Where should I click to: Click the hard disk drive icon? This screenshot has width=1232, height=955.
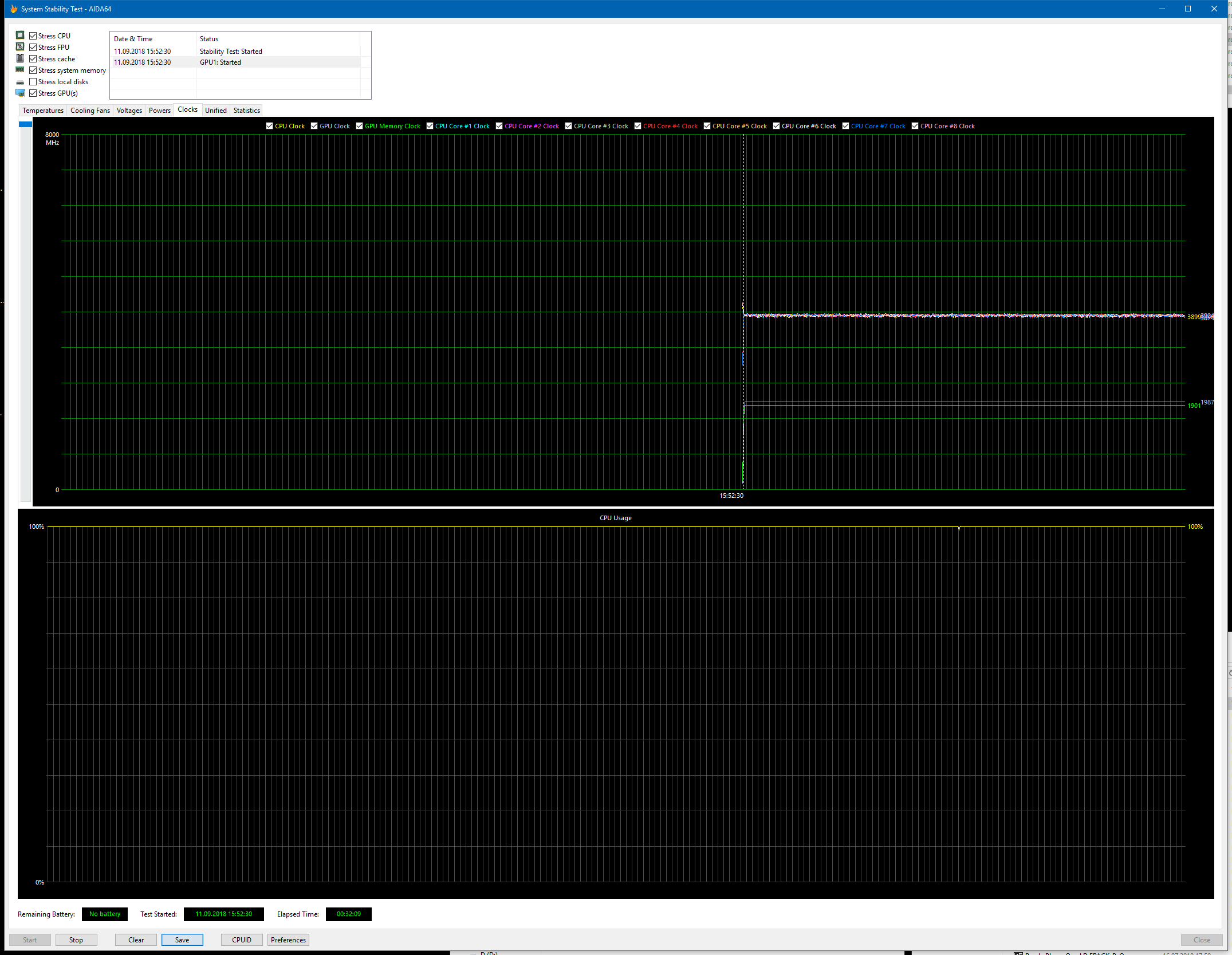click(x=20, y=82)
